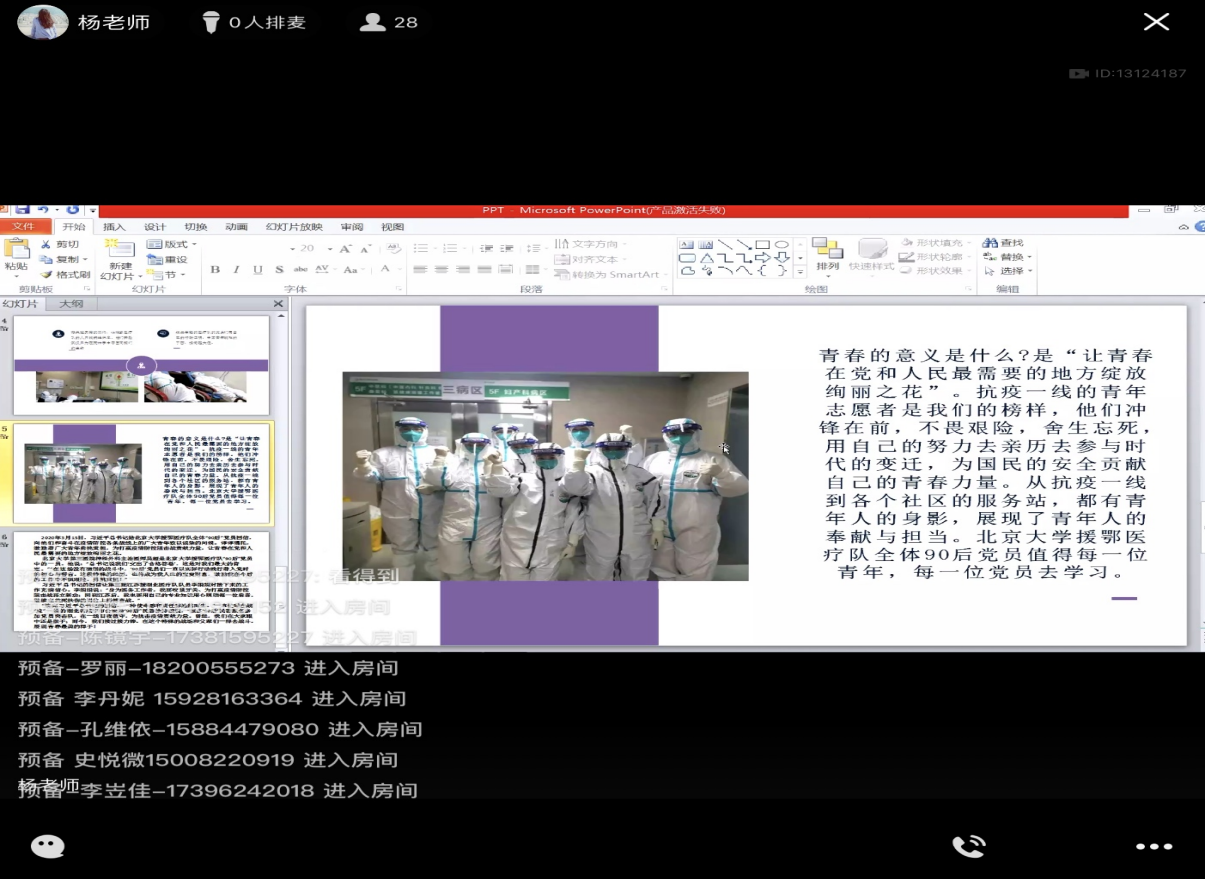Switch to the Slide Show (幻灯片放映) tab
Image resolution: width=1205 pixels, height=879 pixels.
[294, 227]
